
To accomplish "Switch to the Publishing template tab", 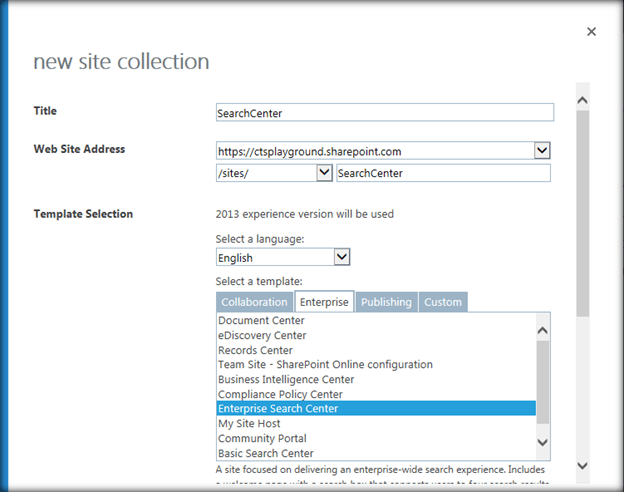I will pyautogui.click(x=386, y=302).
